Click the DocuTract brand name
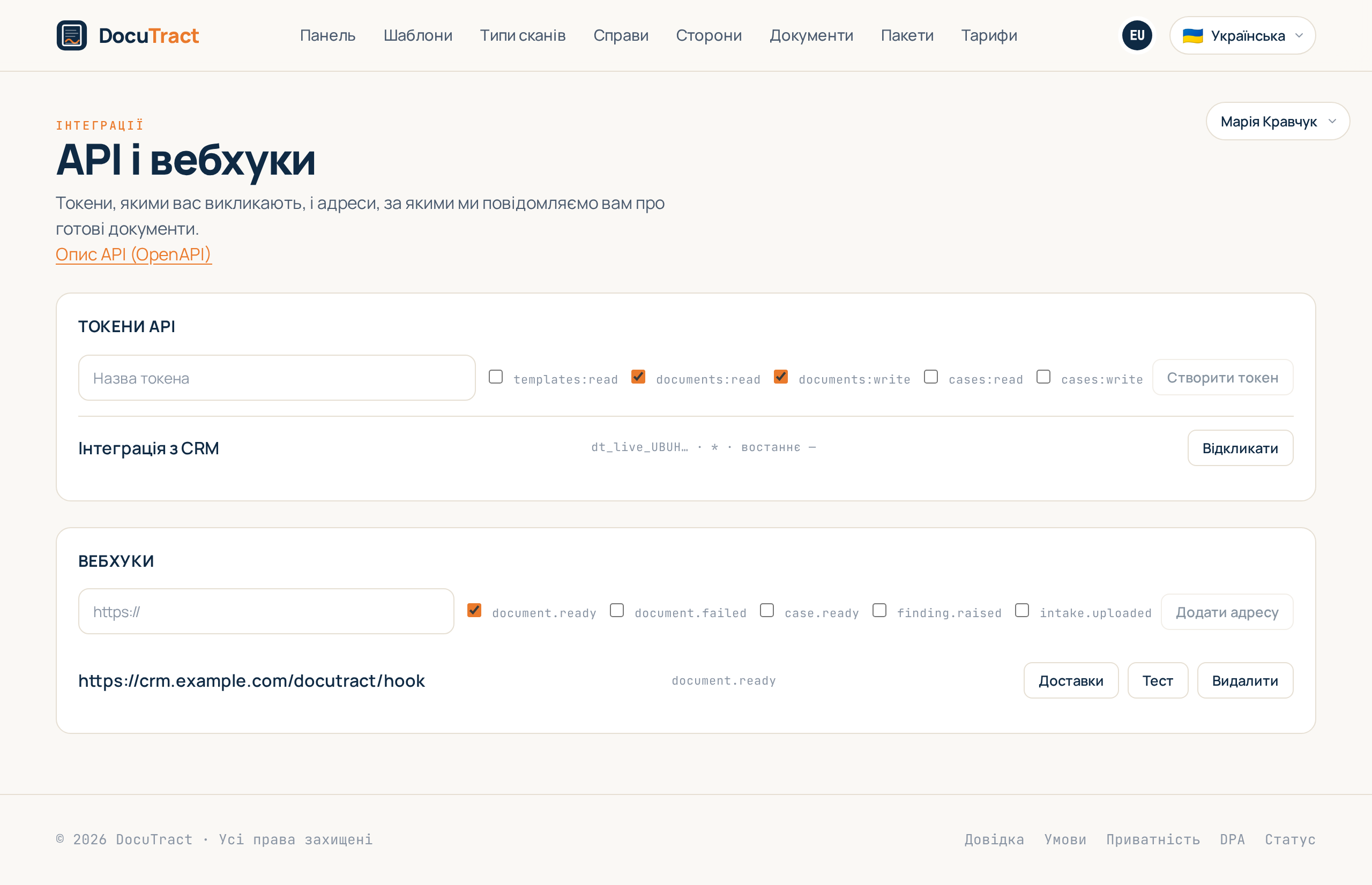 coord(149,36)
